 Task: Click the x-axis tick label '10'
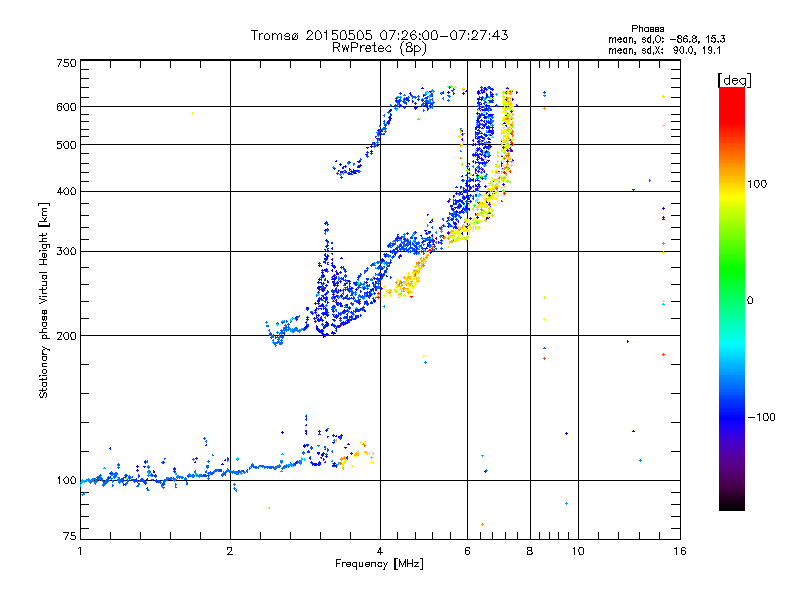[578, 551]
